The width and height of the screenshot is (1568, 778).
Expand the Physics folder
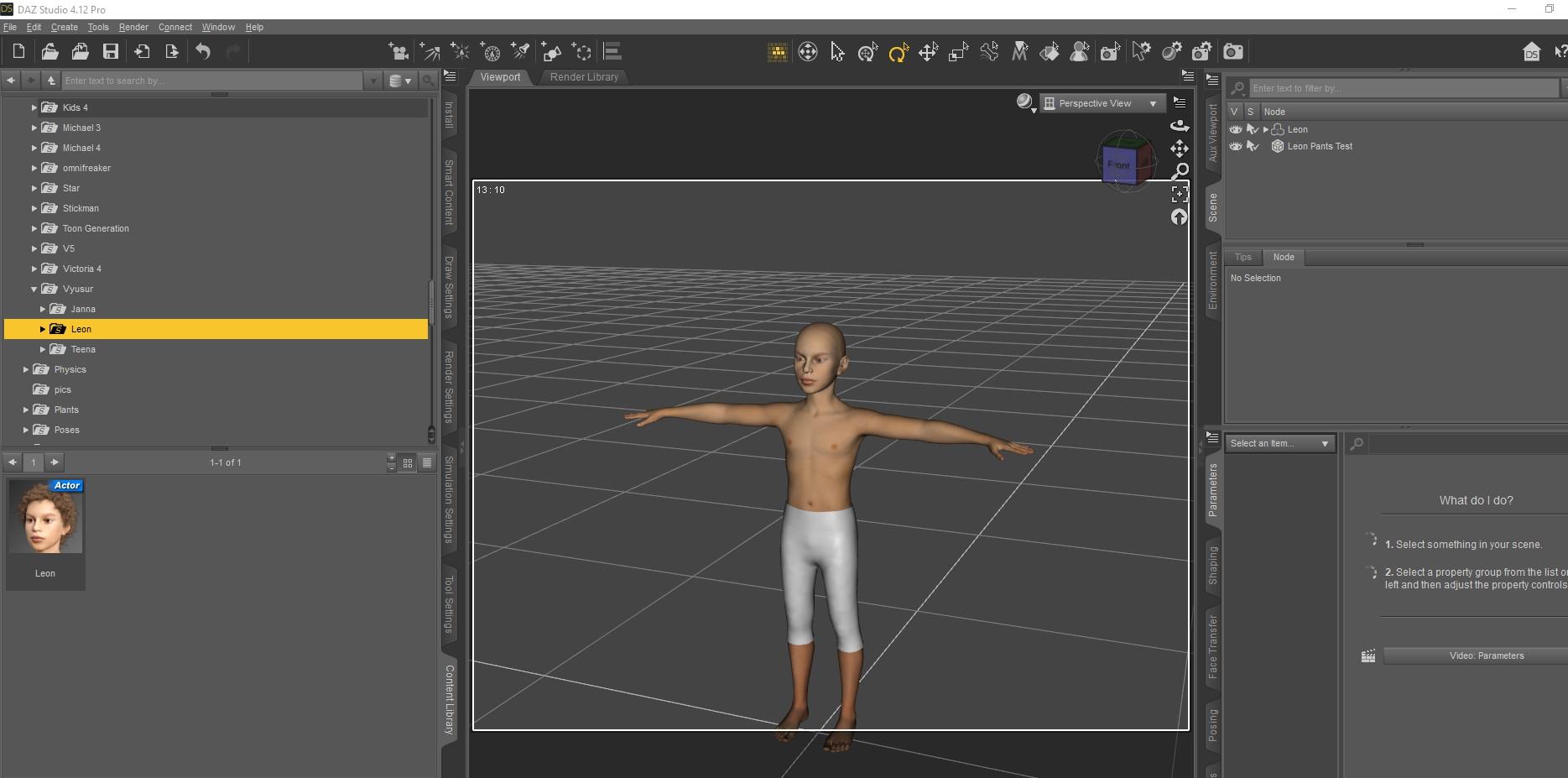pos(26,369)
